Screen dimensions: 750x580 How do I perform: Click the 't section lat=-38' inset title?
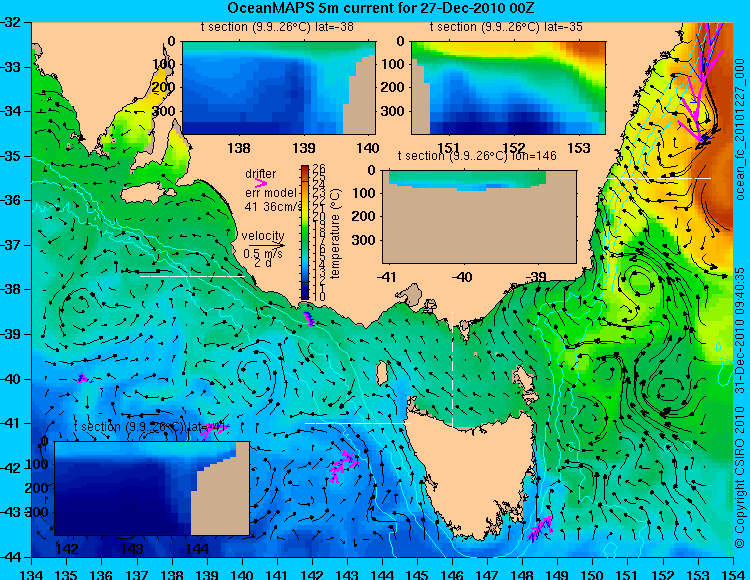click(277, 27)
